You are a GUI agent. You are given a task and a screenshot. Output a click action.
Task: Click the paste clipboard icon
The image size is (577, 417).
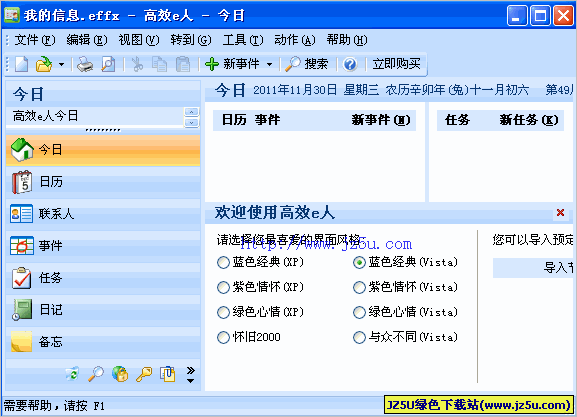point(183,64)
